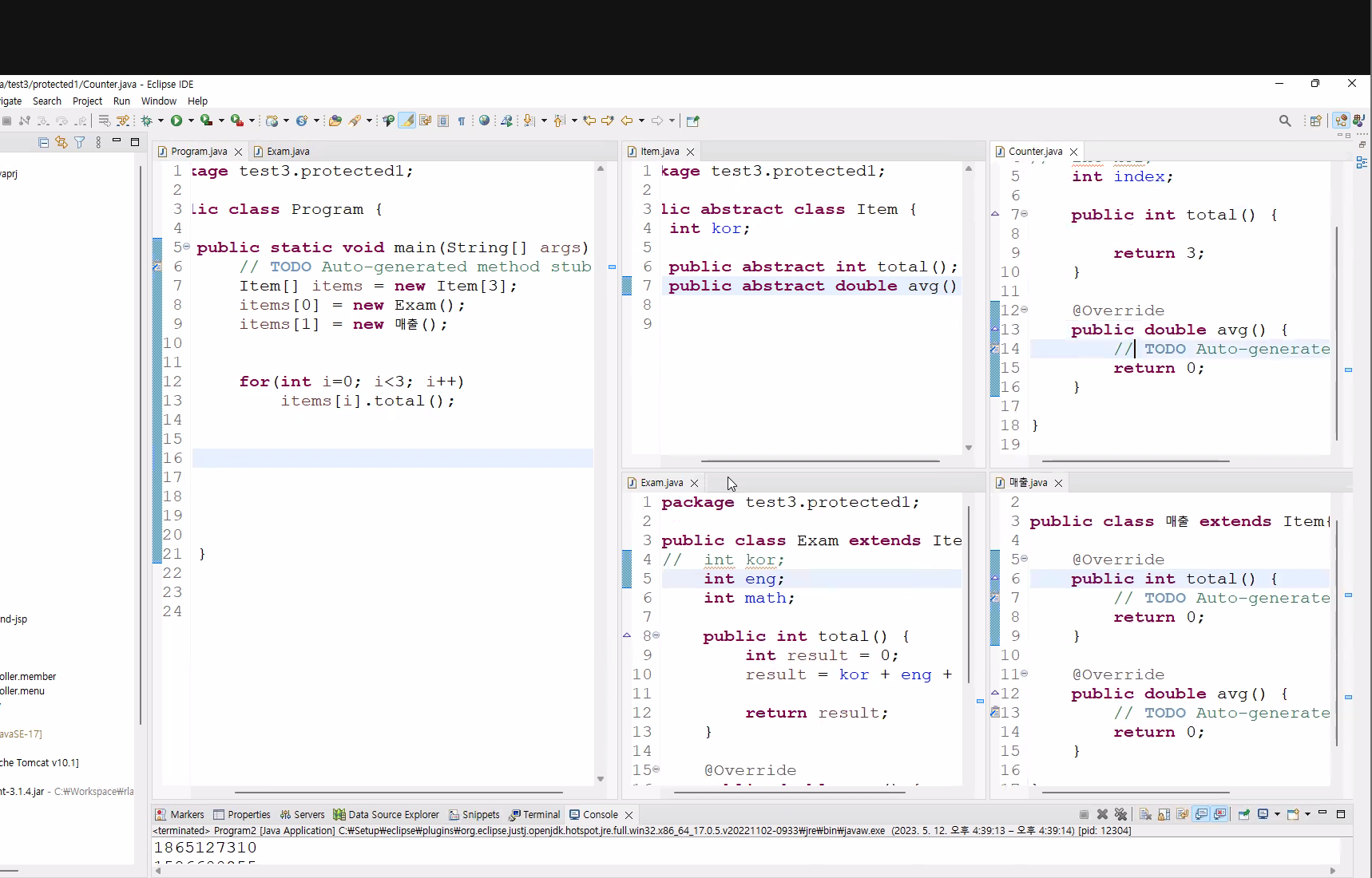Toggle Block Selection Mode in toolbar

point(443,121)
